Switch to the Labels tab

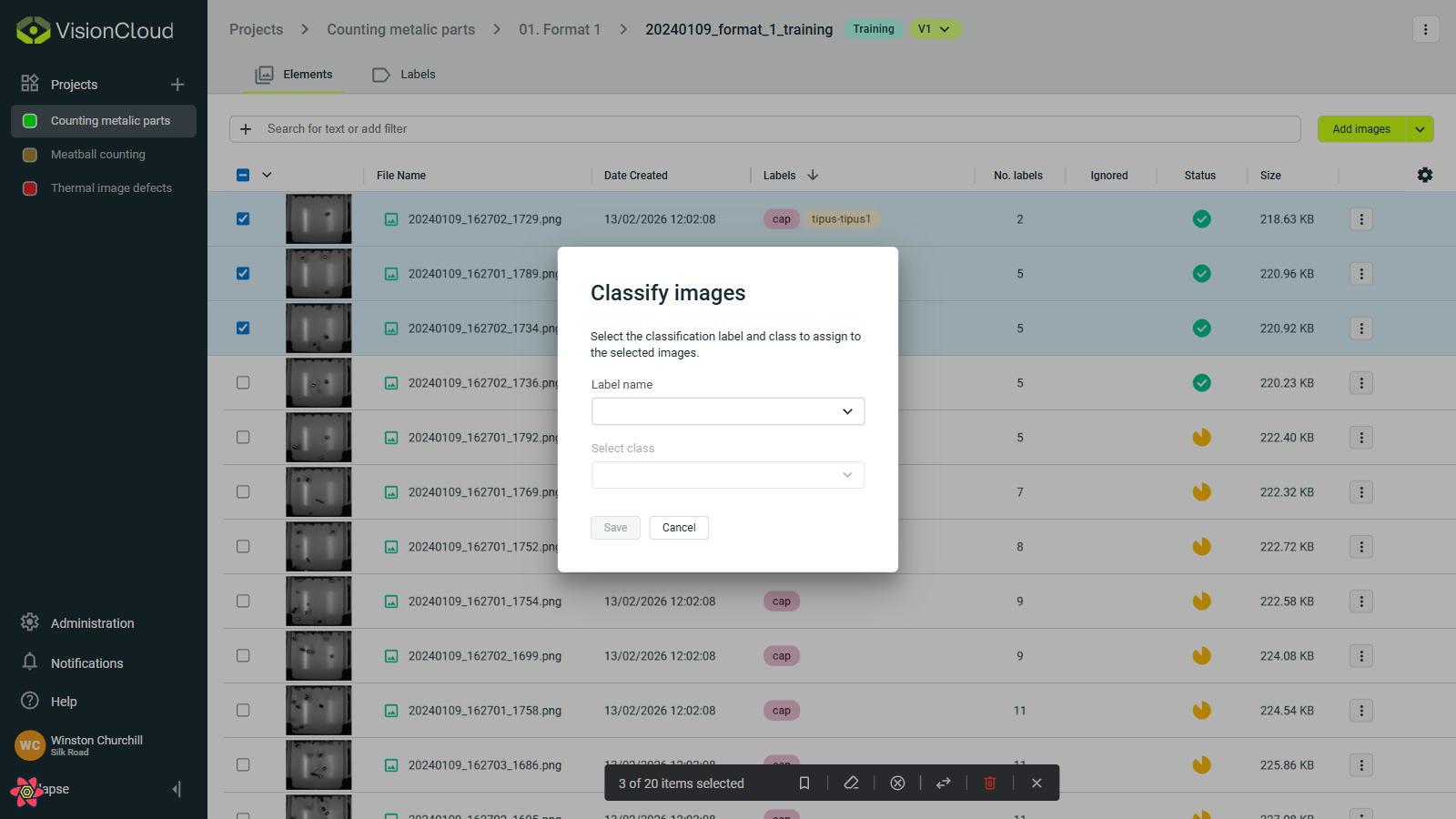(x=418, y=74)
